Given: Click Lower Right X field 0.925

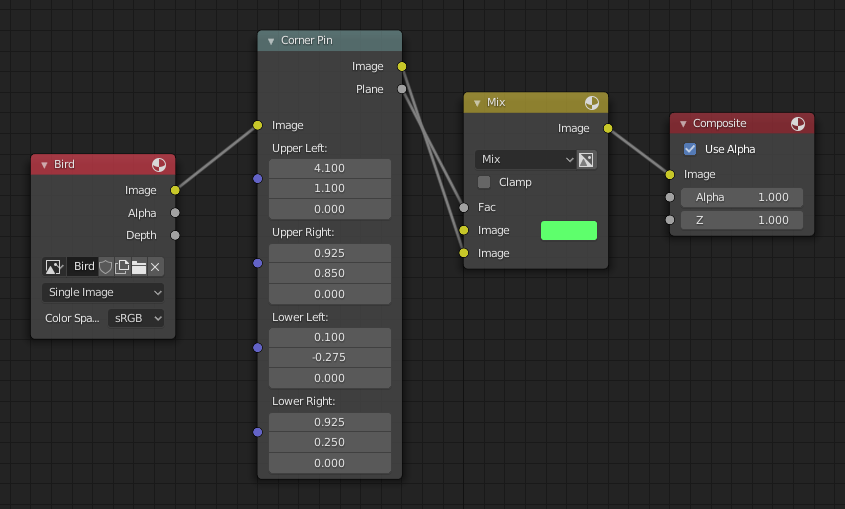Looking at the screenshot, I should 330,422.
